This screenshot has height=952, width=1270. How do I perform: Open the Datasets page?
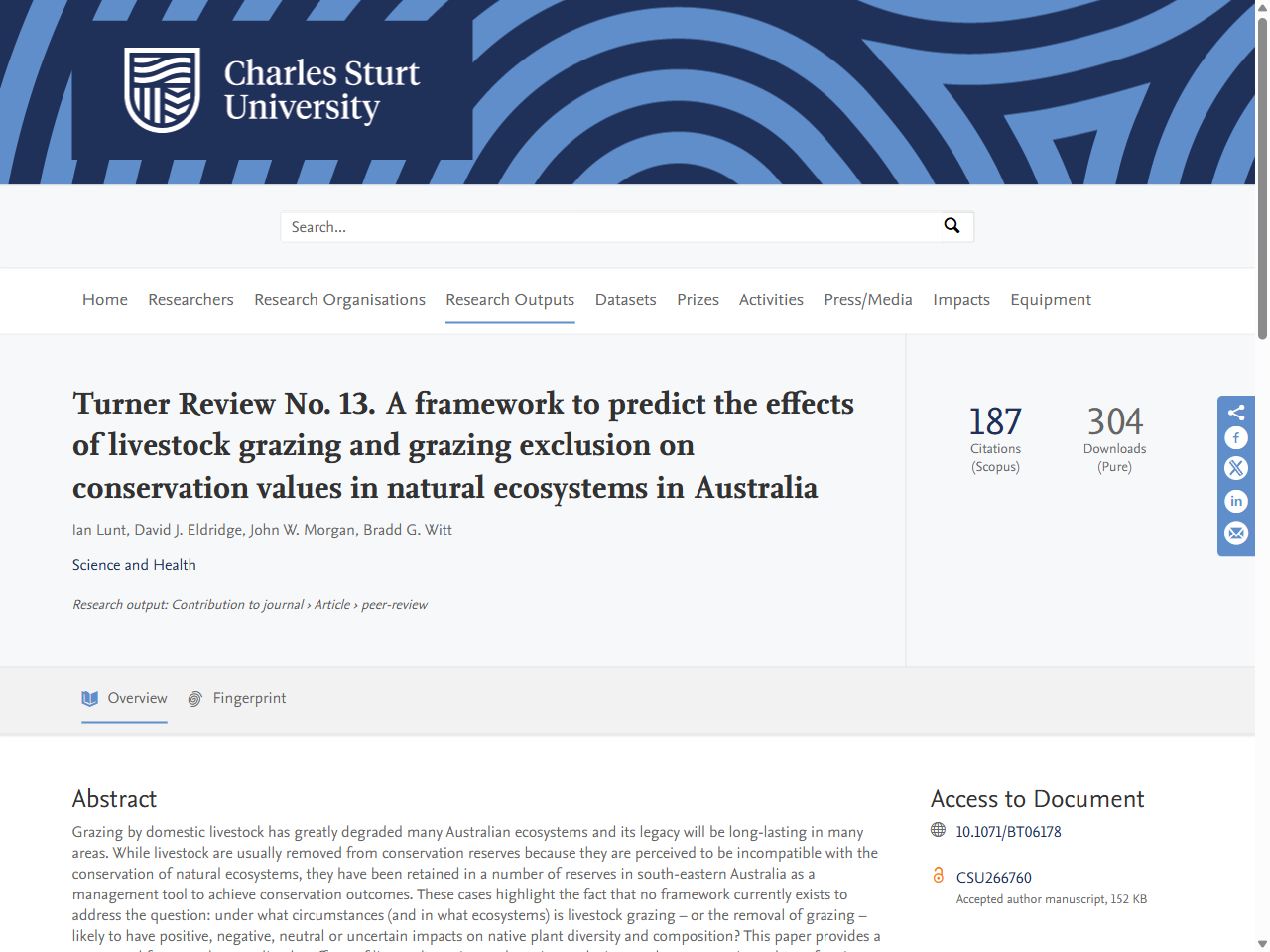(x=625, y=299)
